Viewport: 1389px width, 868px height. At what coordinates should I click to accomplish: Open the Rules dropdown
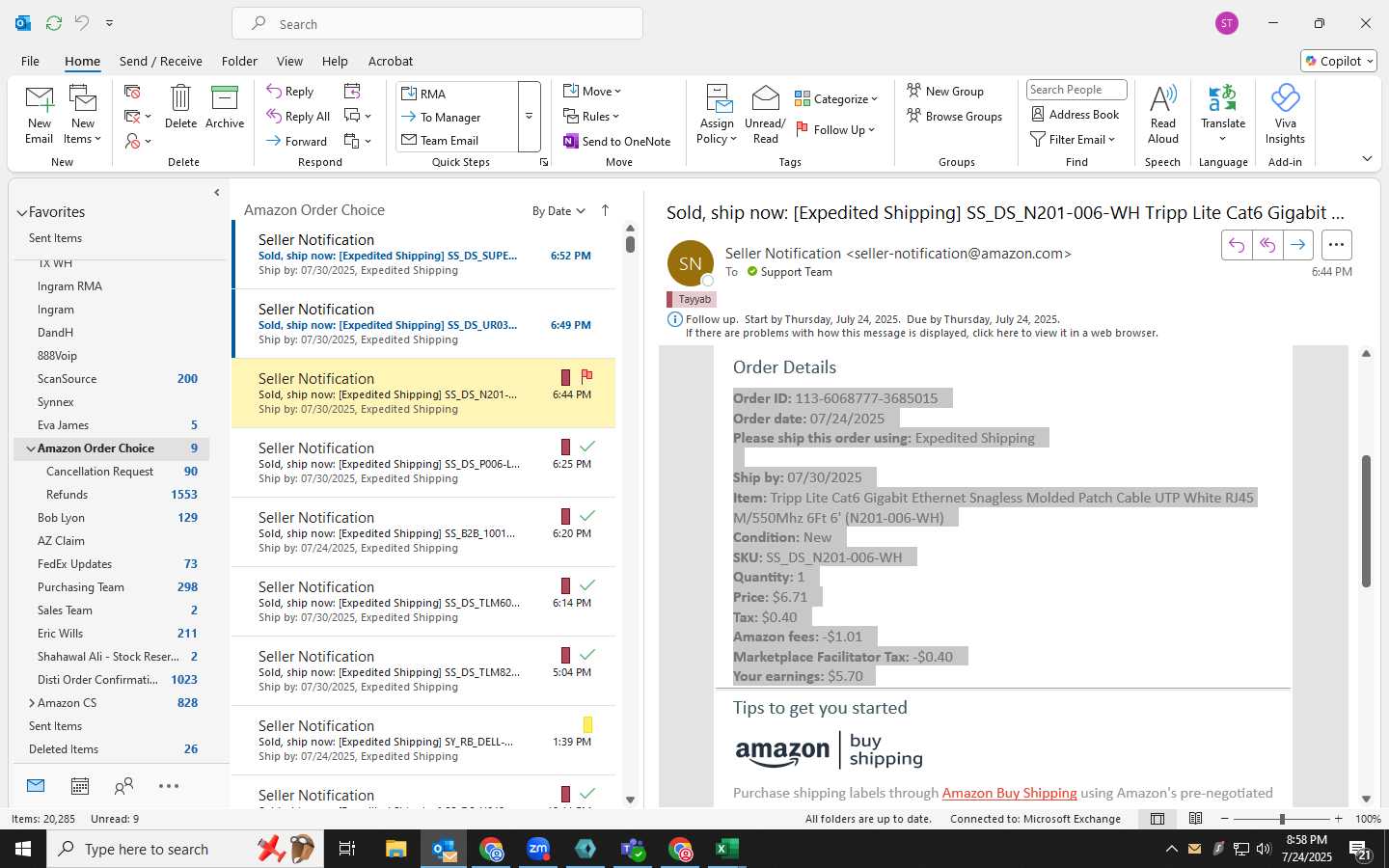click(591, 117)
